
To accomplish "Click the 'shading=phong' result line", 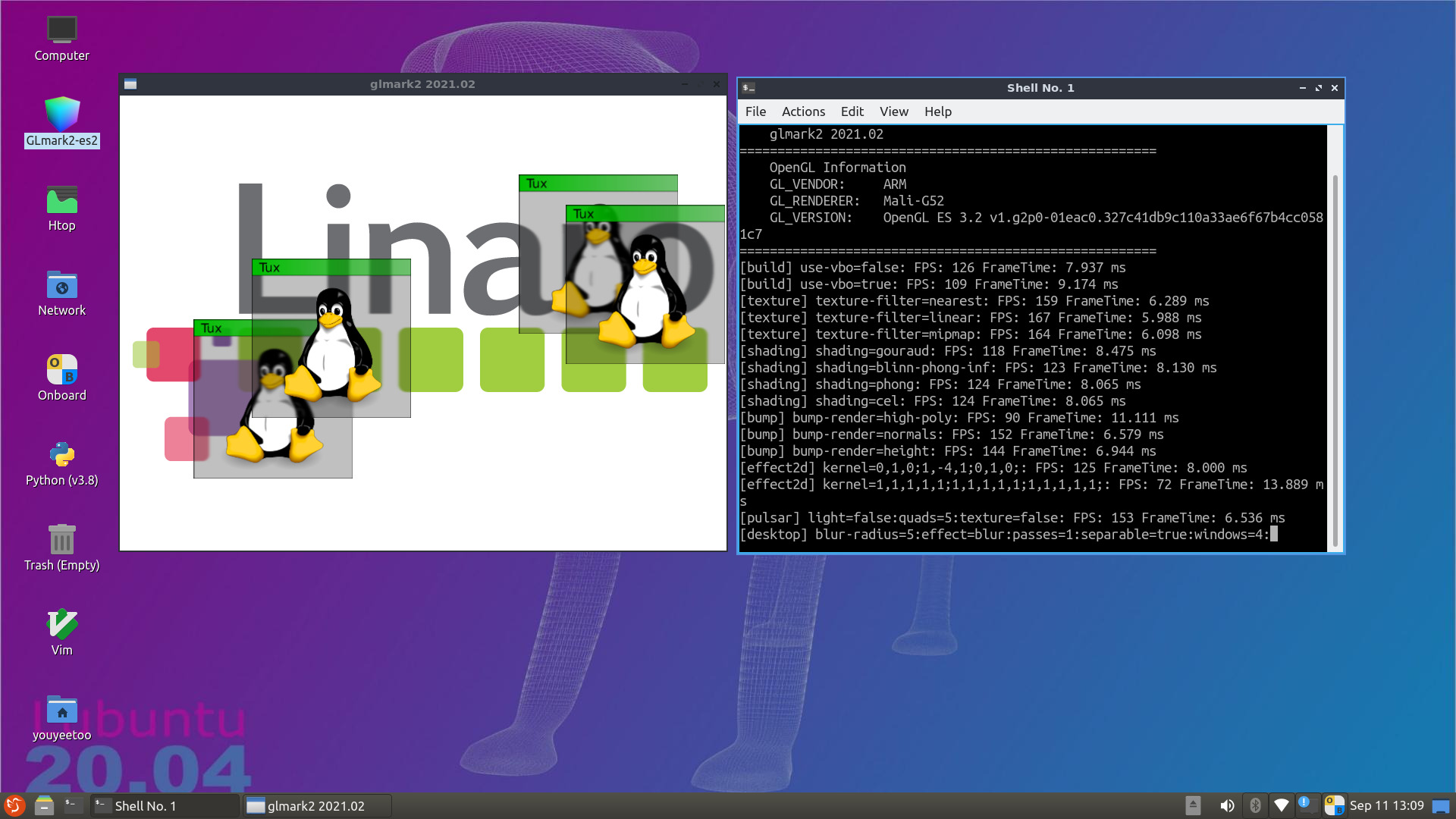I will (940, 384).
